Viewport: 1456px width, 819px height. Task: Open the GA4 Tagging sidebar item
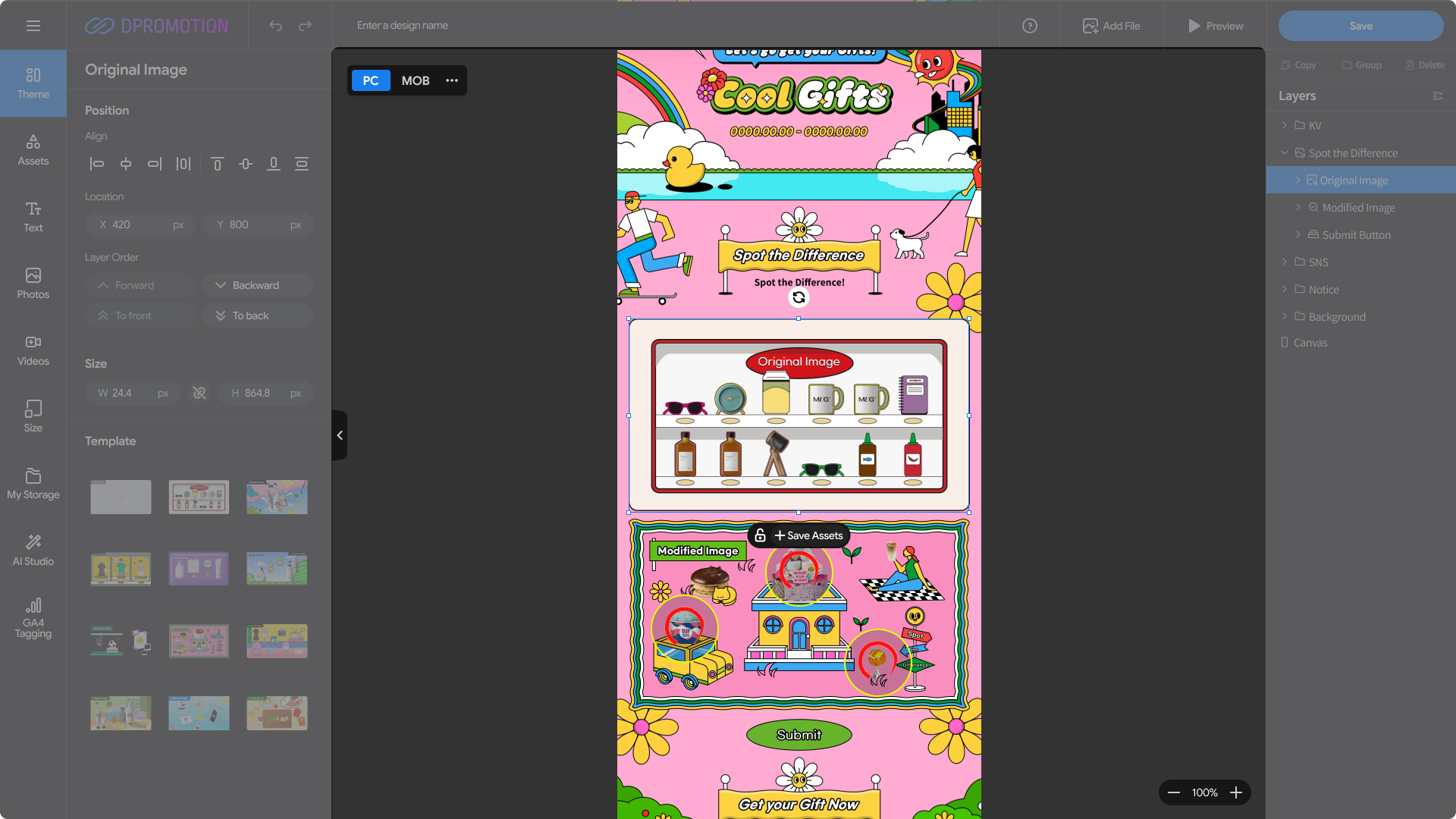tap(33, 617)
